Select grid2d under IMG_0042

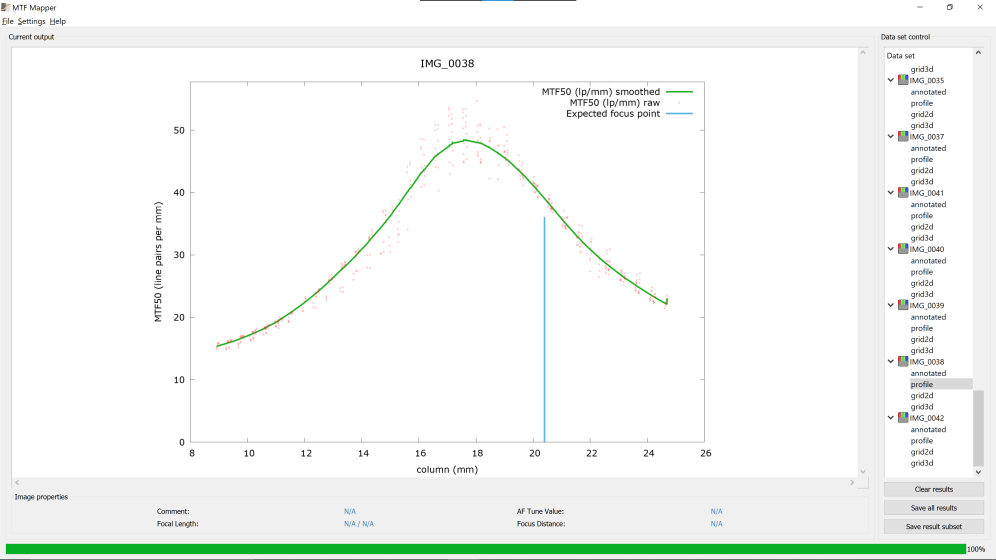922,452
